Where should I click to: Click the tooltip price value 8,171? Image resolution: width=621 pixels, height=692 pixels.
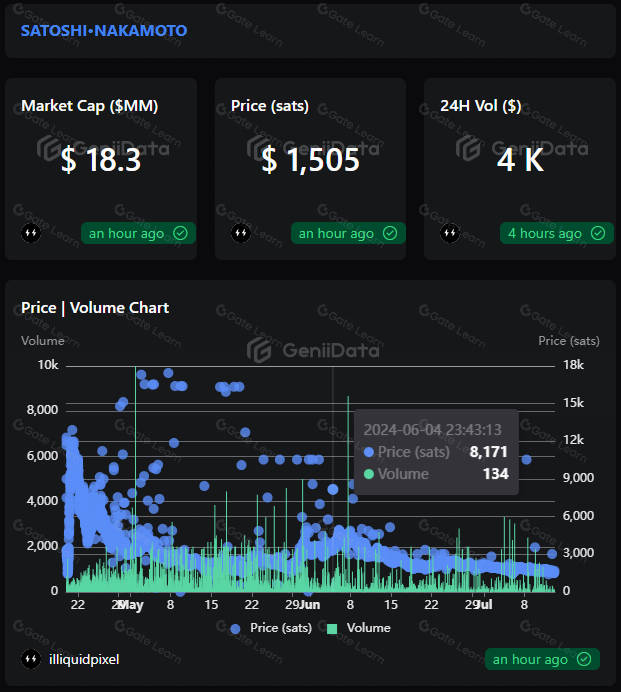[489, 451]
